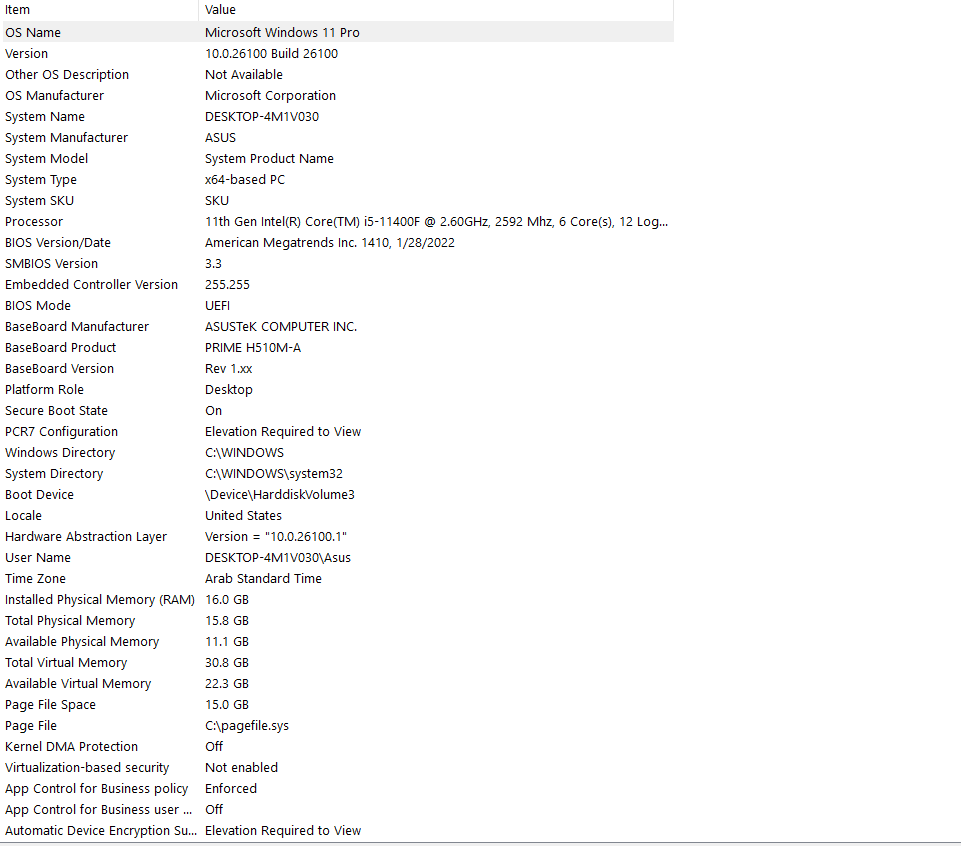961x846 pixels.
Task: Select the Virtualization-based security row
Action: [338, 768]
